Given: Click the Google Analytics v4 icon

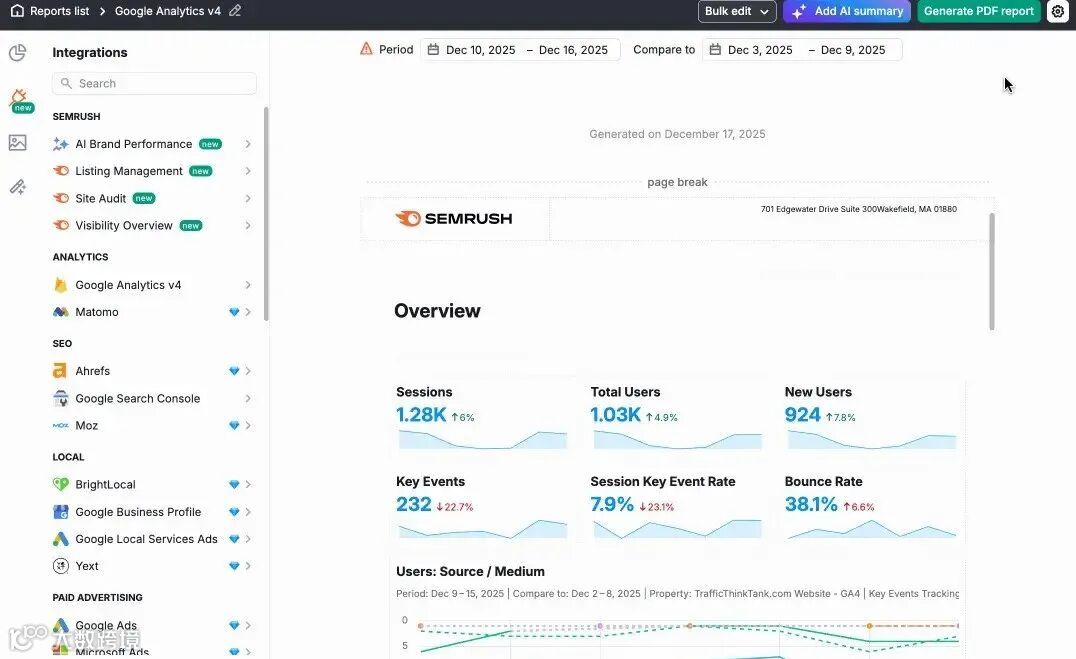Looking at the screenshot, I should (60, 285).
